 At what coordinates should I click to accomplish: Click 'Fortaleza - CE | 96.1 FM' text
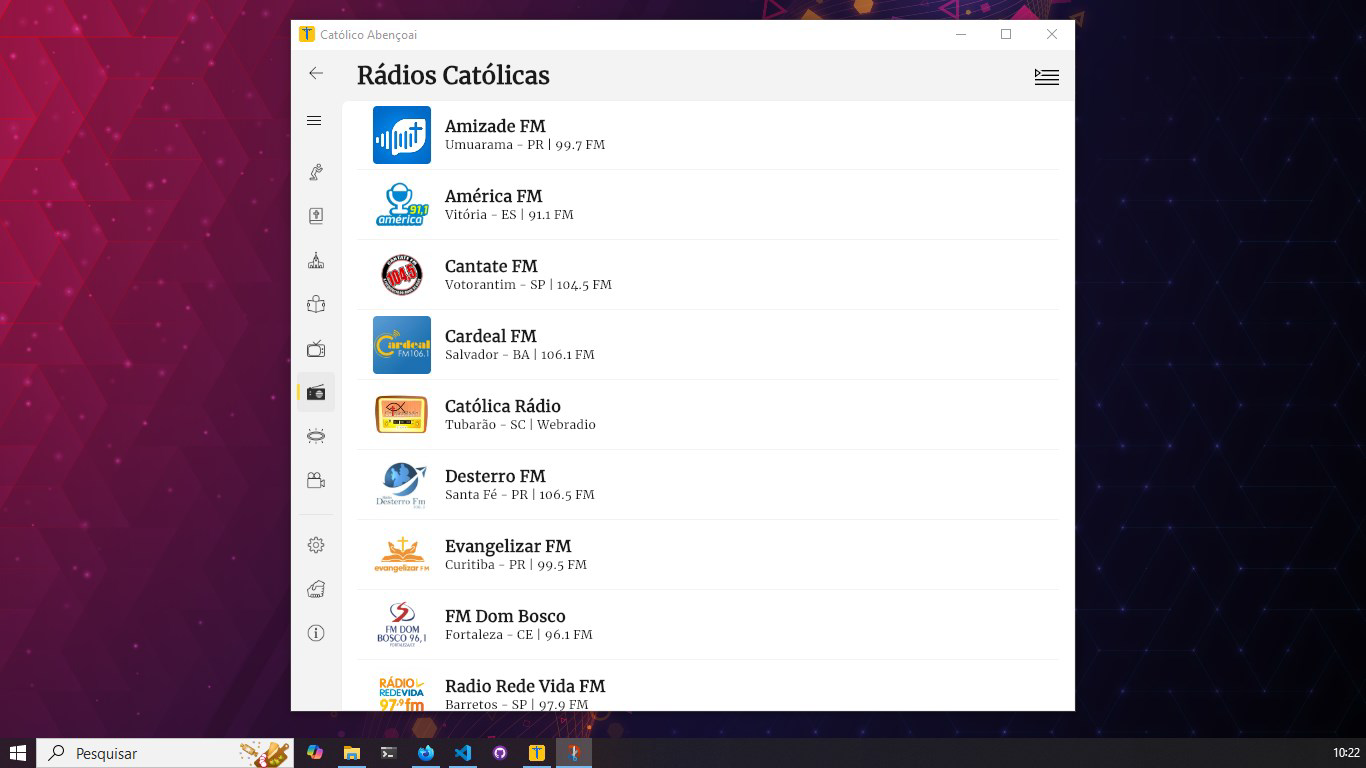pos(519,635)
